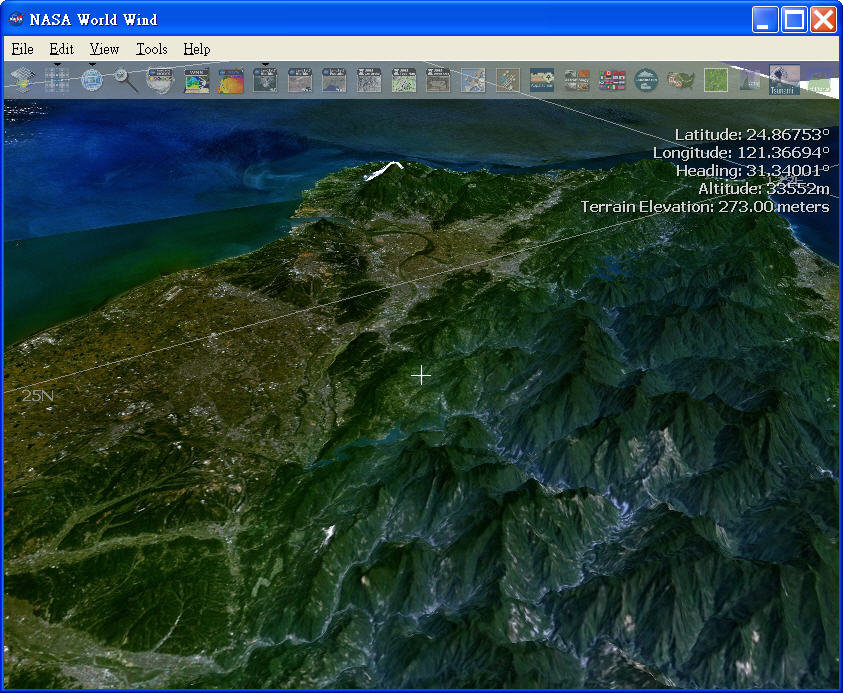Open the Rapid Fire MODIS icon
The image size is (843, 693).
click(160, 80)
